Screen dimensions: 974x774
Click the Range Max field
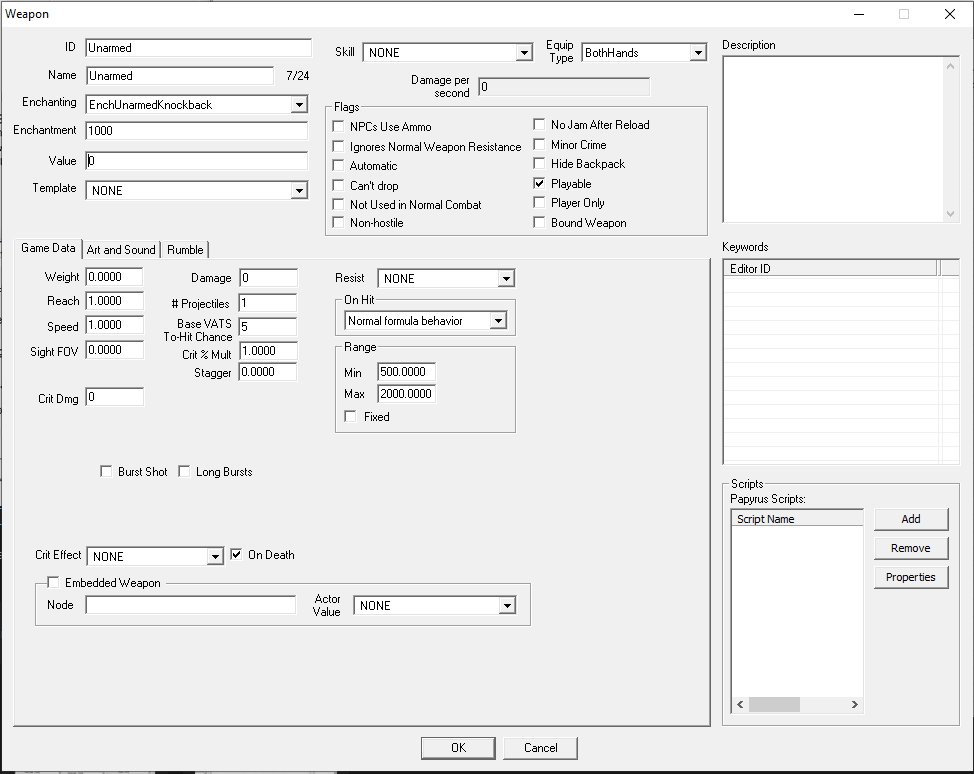[x=406, y=394]
